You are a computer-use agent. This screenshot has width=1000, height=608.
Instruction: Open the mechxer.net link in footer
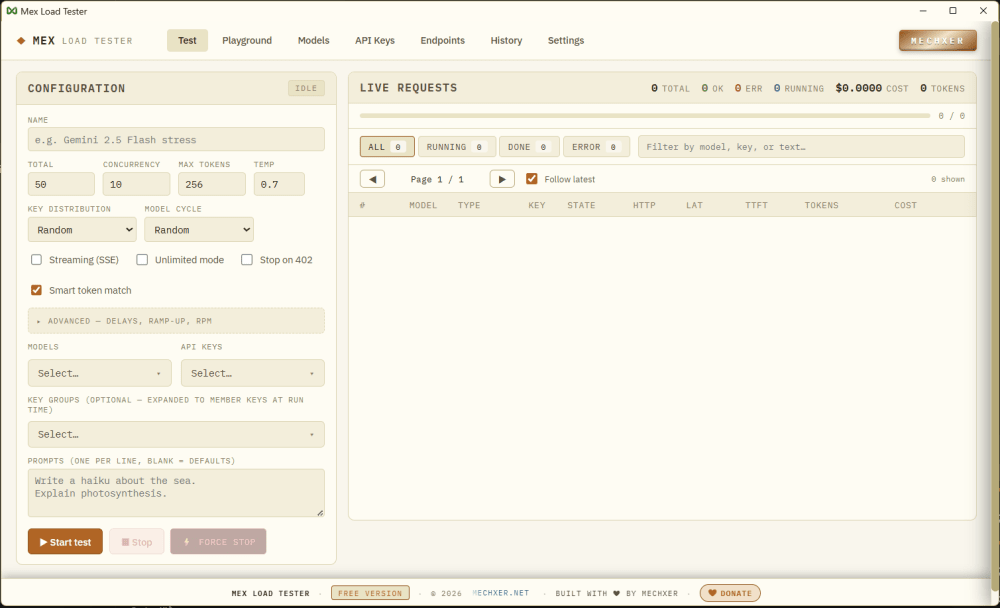tap(501, 593)
